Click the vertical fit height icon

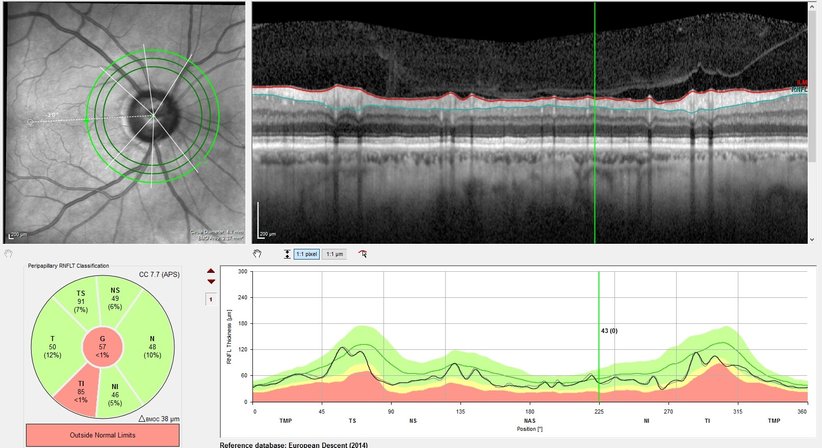[288, 255]
